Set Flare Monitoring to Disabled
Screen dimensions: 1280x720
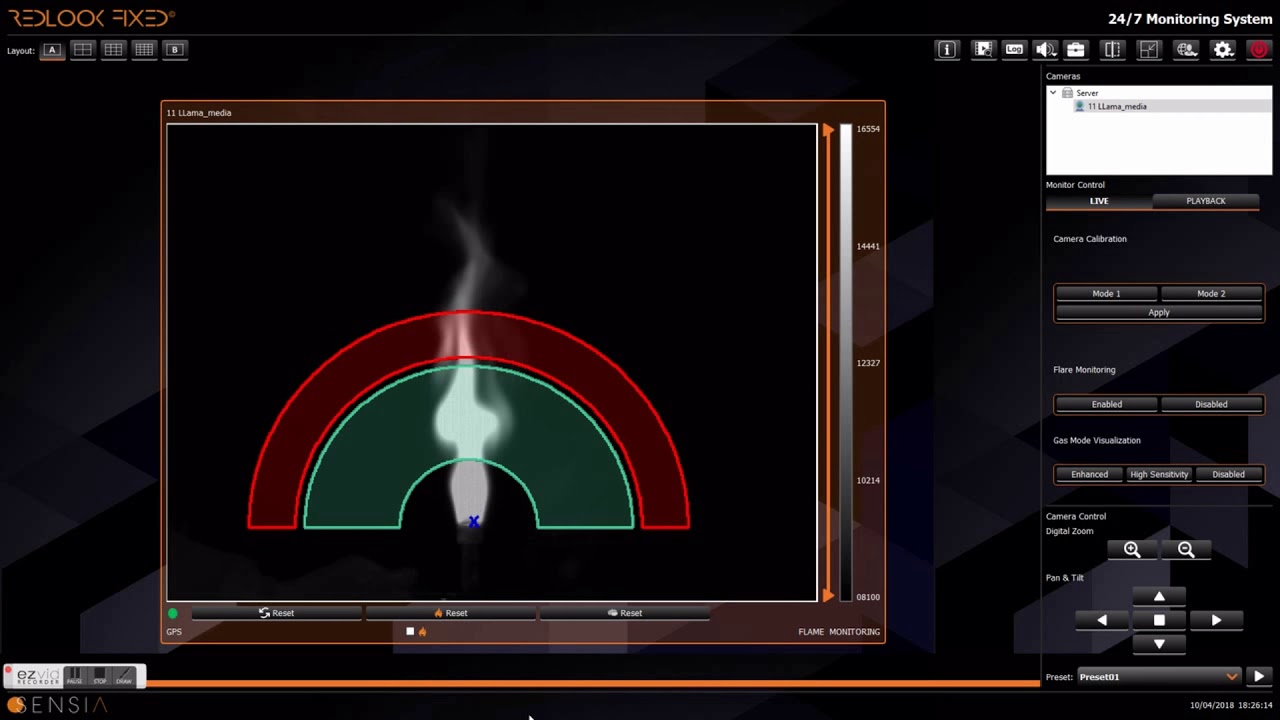pyautogui.click(x=1211, y=405)
